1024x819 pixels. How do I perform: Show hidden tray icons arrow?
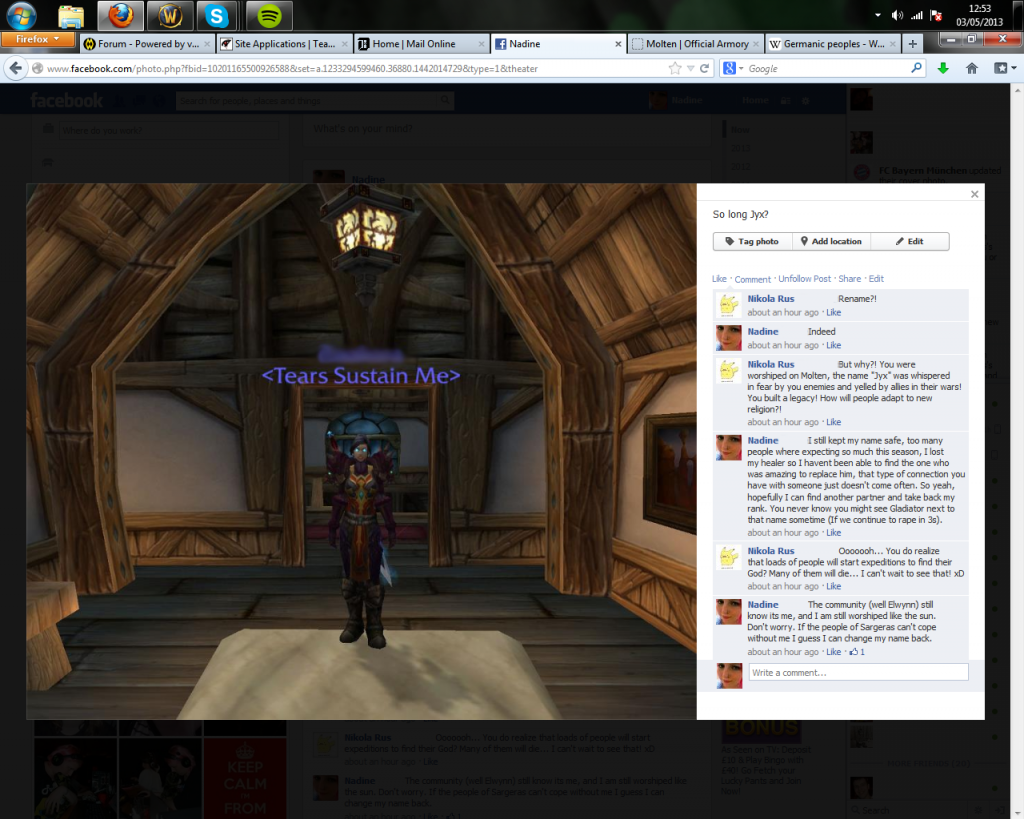point(878,15)
